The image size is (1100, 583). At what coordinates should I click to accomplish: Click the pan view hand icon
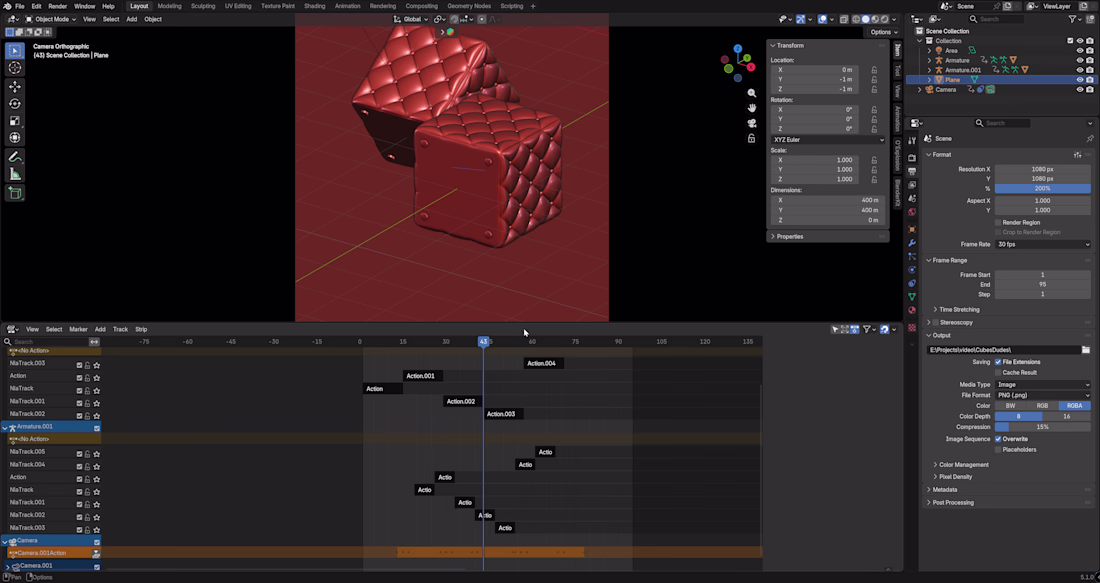[752, 108]
